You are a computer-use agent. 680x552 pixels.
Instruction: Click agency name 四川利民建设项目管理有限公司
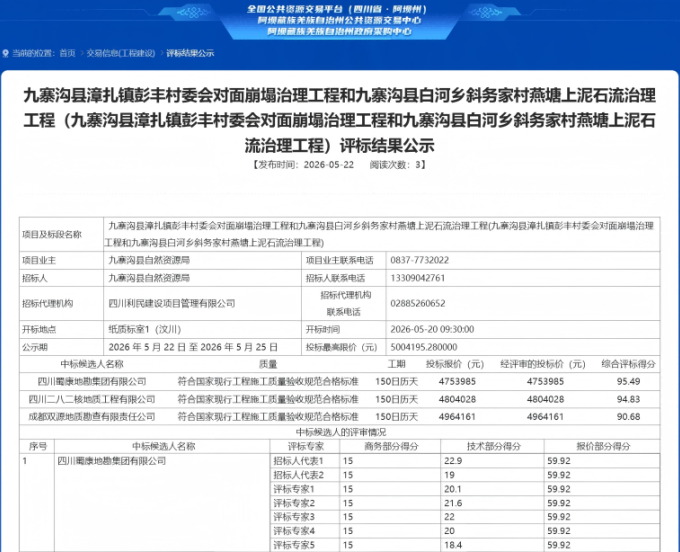click(172, 304)
